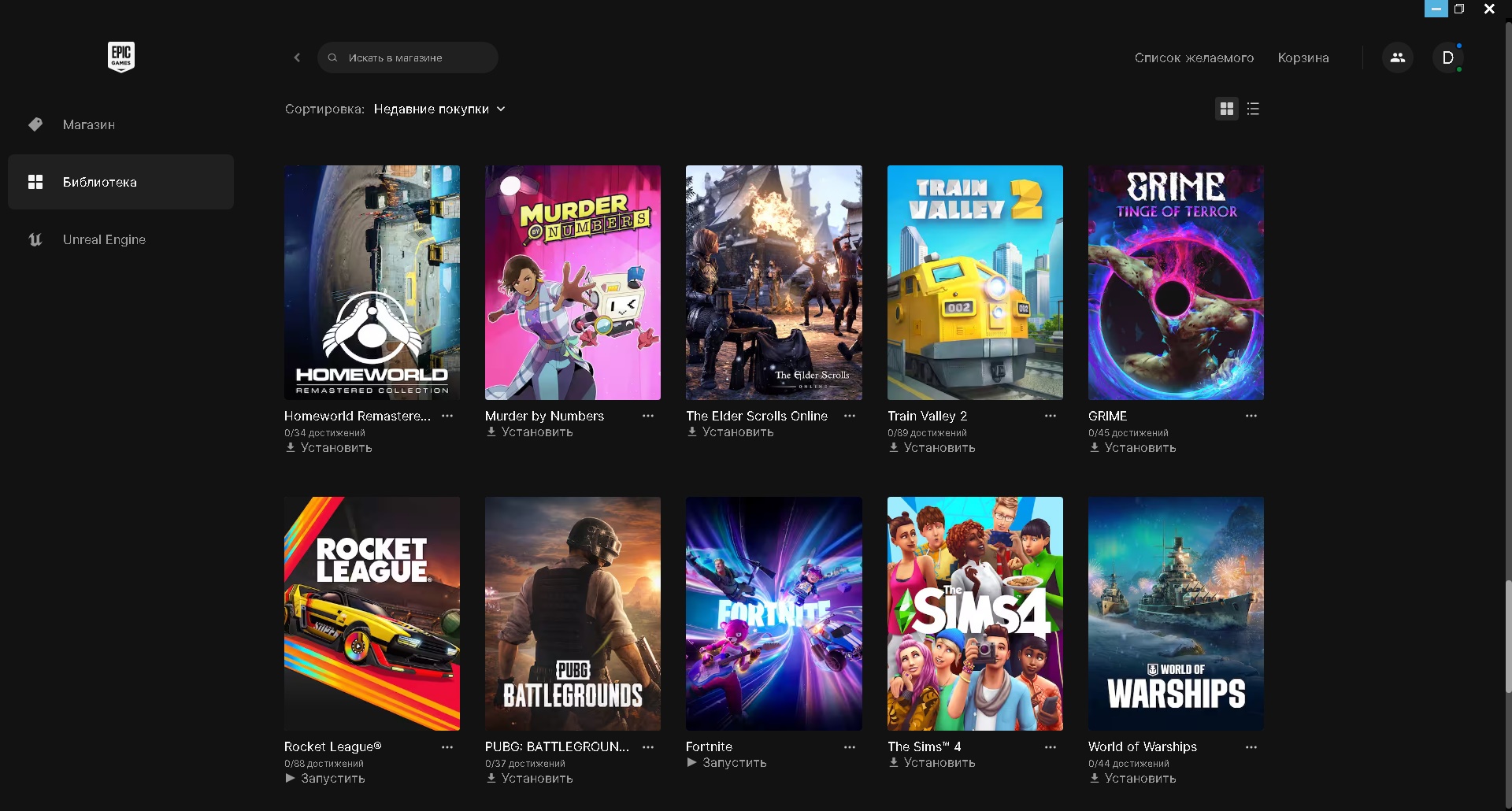Open Список желаемого wishlist link
1512x811 pixels.
click(1194, 57)
